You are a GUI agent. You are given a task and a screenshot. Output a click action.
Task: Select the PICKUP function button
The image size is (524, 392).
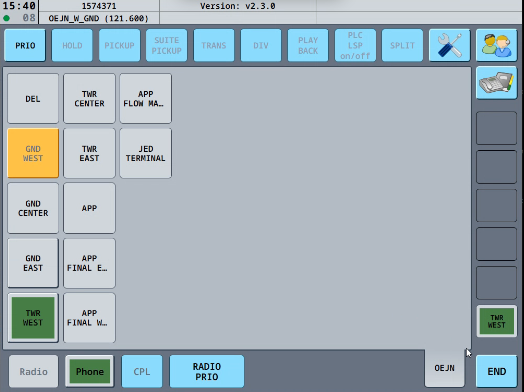[x=119, y=45]
